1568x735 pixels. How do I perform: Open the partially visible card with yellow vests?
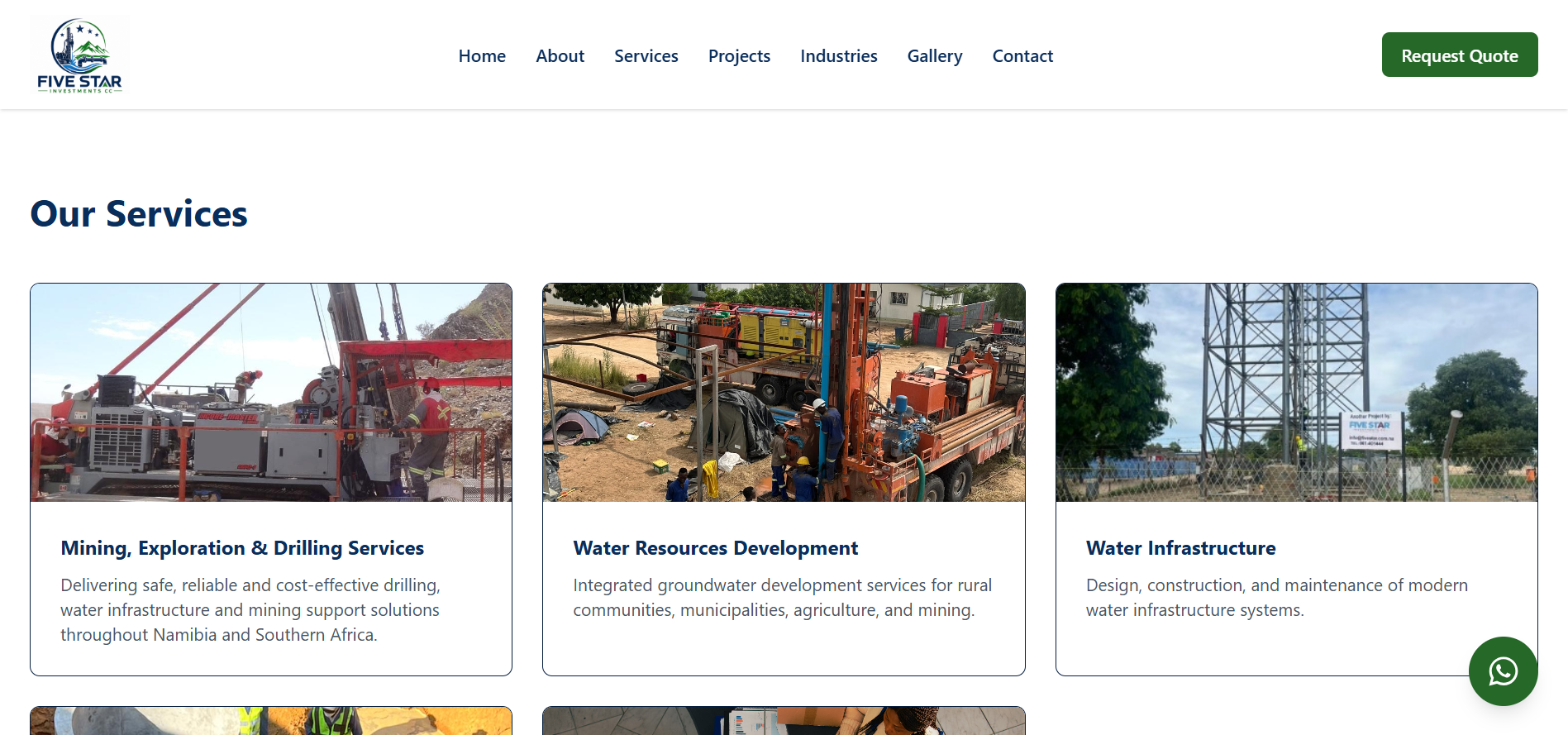(x=271, y=721)
